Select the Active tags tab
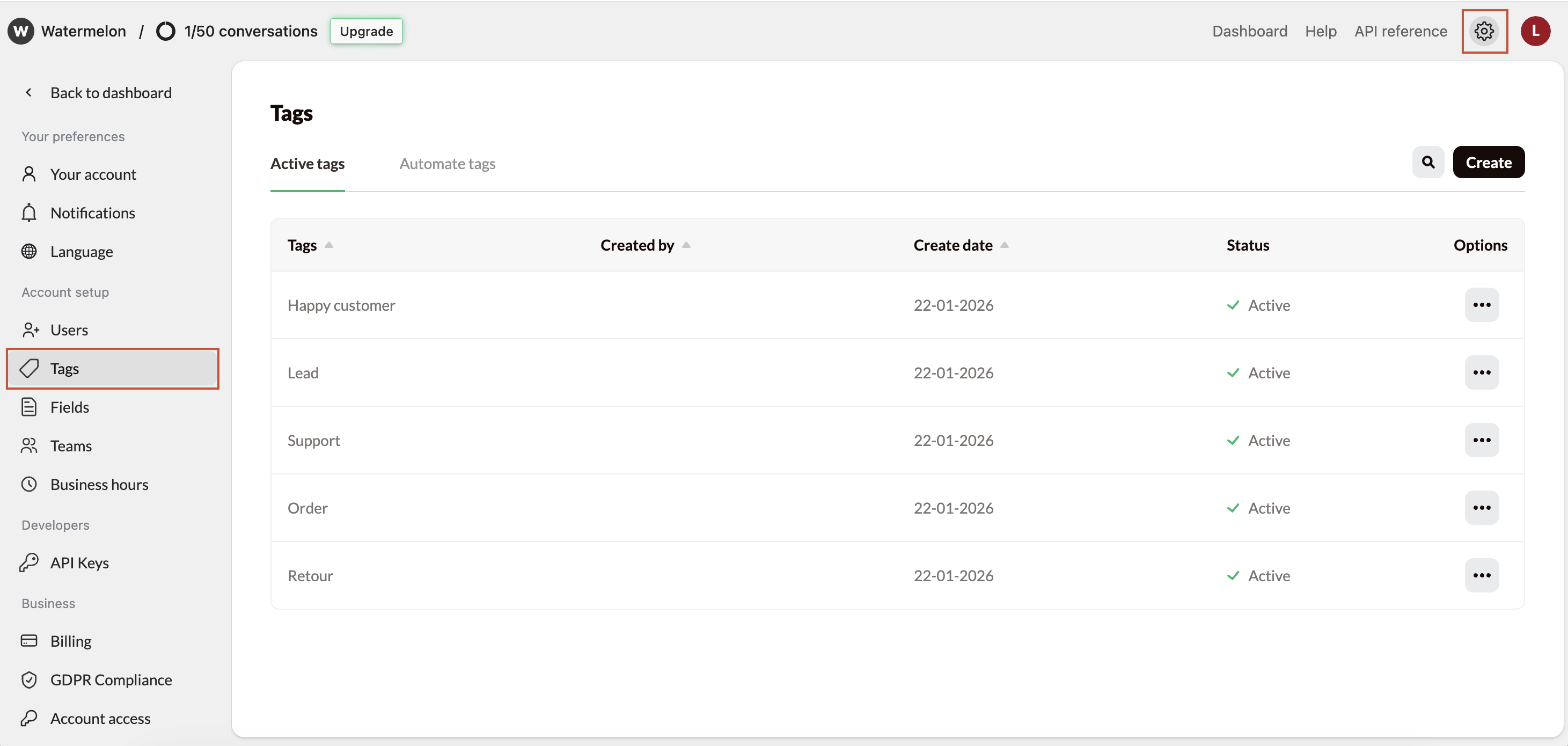This screenshot has height=746, width=1568. point(307,163)
